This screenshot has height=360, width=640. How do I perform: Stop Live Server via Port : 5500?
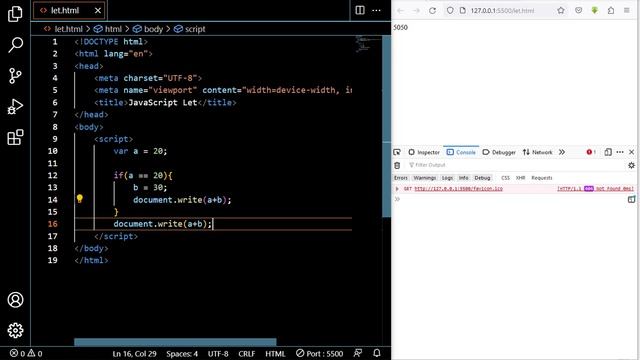[x=319, y=353]
